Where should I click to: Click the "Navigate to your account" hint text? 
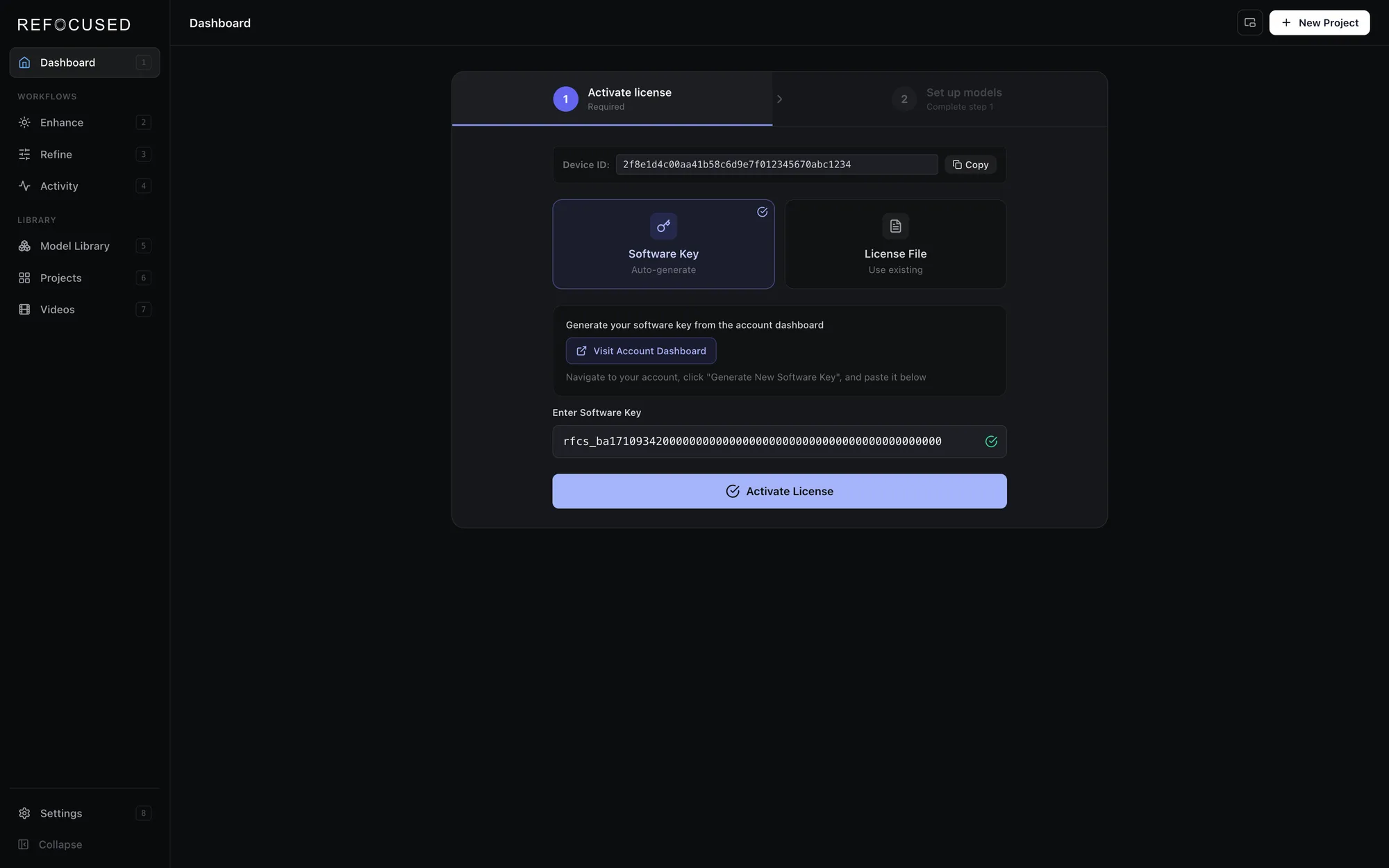(x=746, y=377)
